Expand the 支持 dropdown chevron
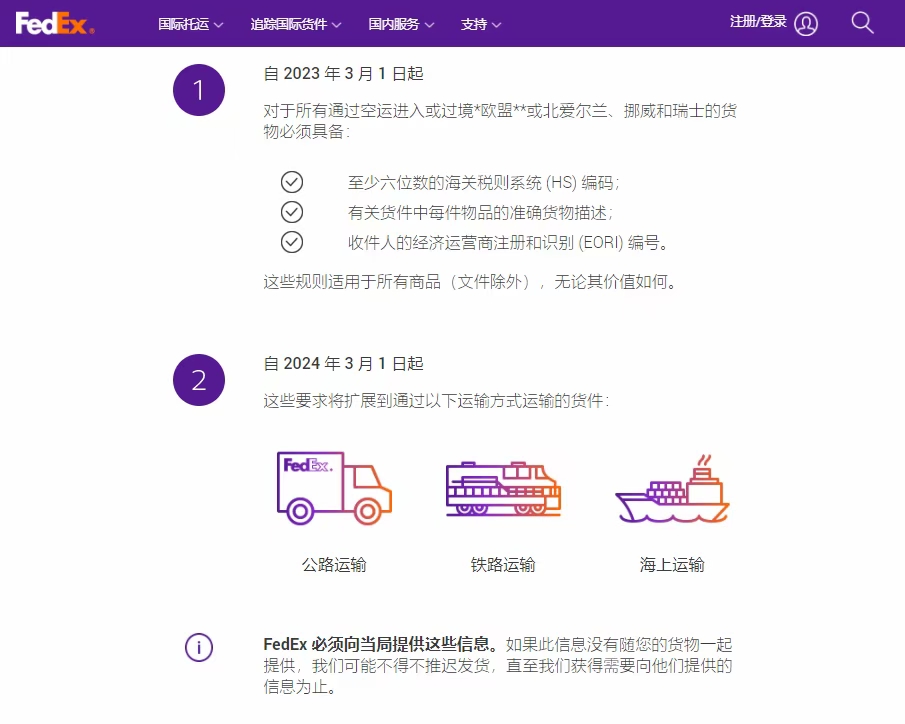905x724 pixels. (x=496, y=25)
